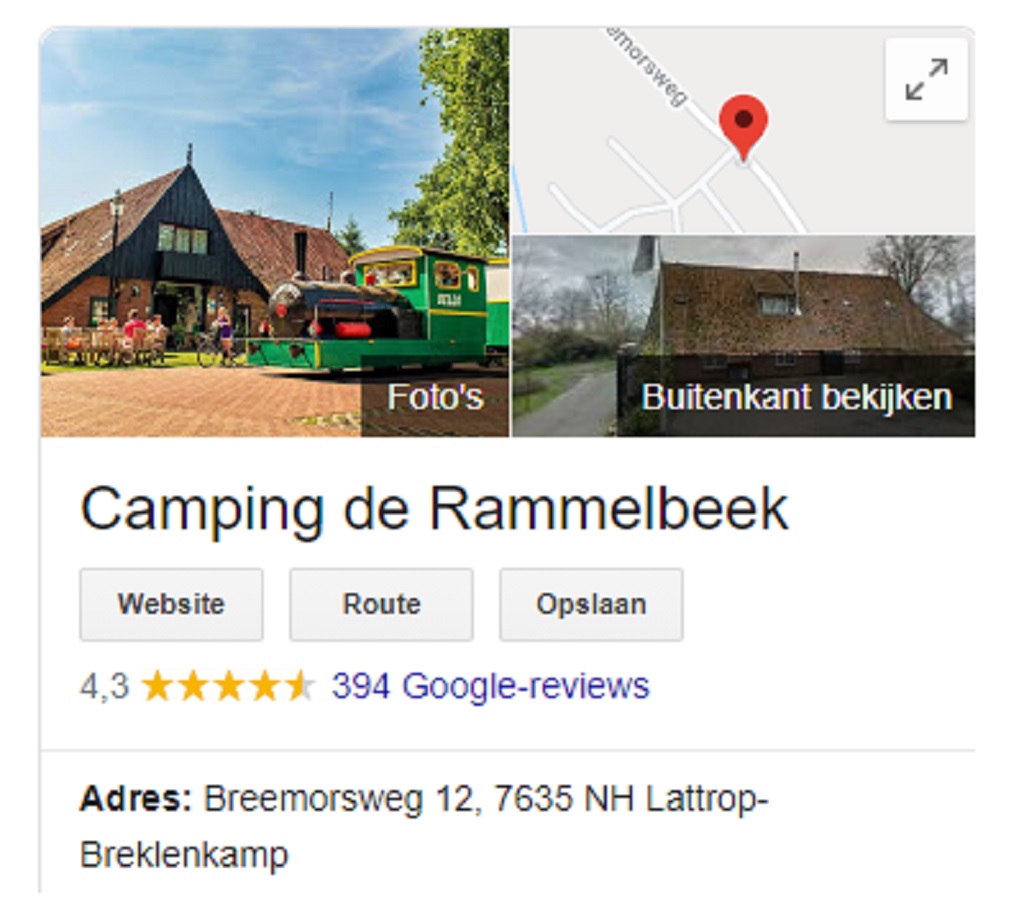Click the Buitenkant bekijken label
This screenshot has width=1024, height=913.
(796, 396)
